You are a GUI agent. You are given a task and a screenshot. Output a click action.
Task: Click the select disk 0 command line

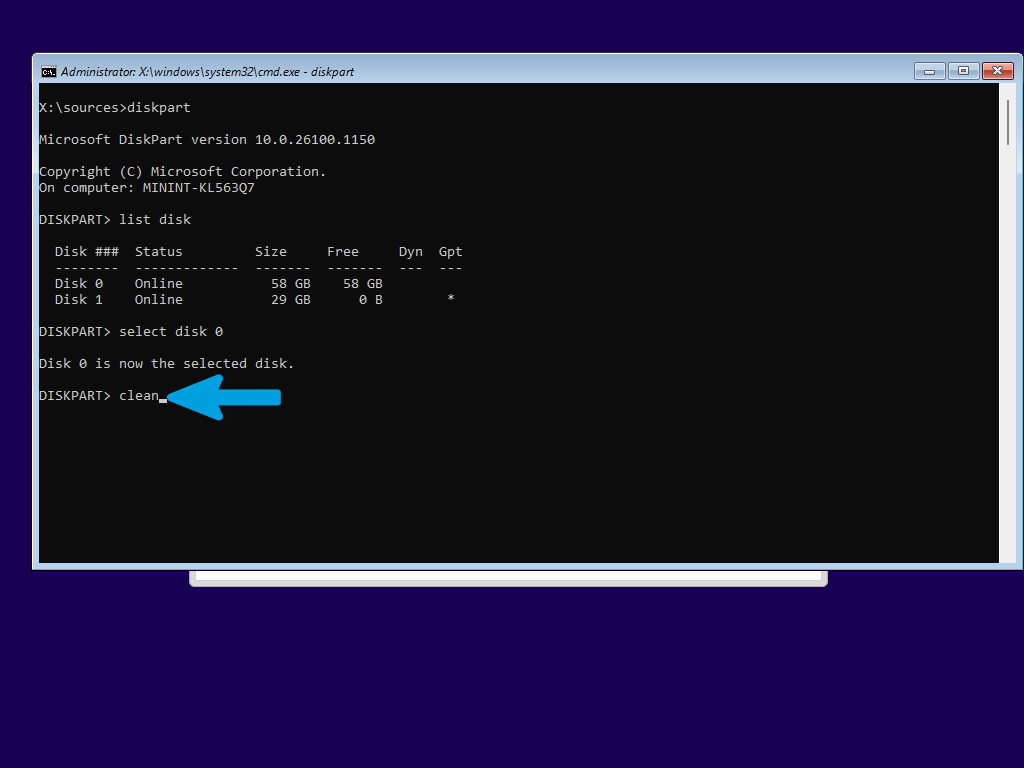click(131, 332)
